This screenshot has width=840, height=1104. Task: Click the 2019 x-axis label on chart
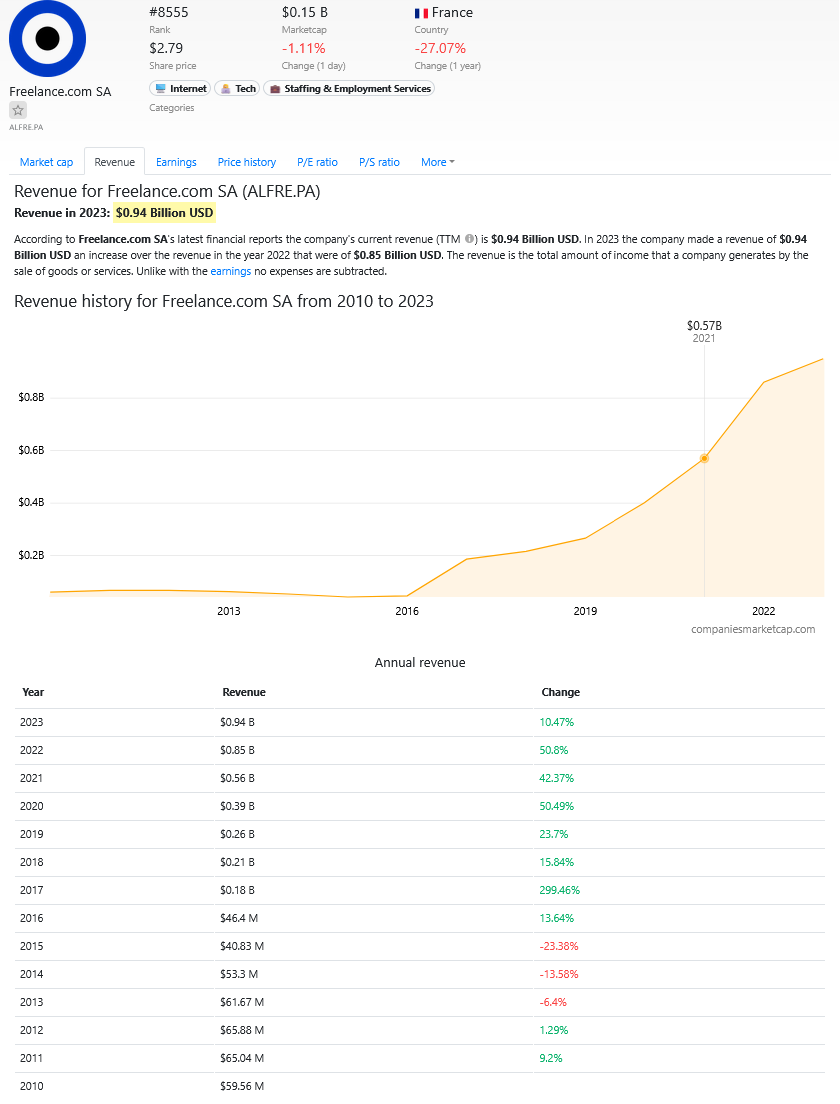click(585, 611)
